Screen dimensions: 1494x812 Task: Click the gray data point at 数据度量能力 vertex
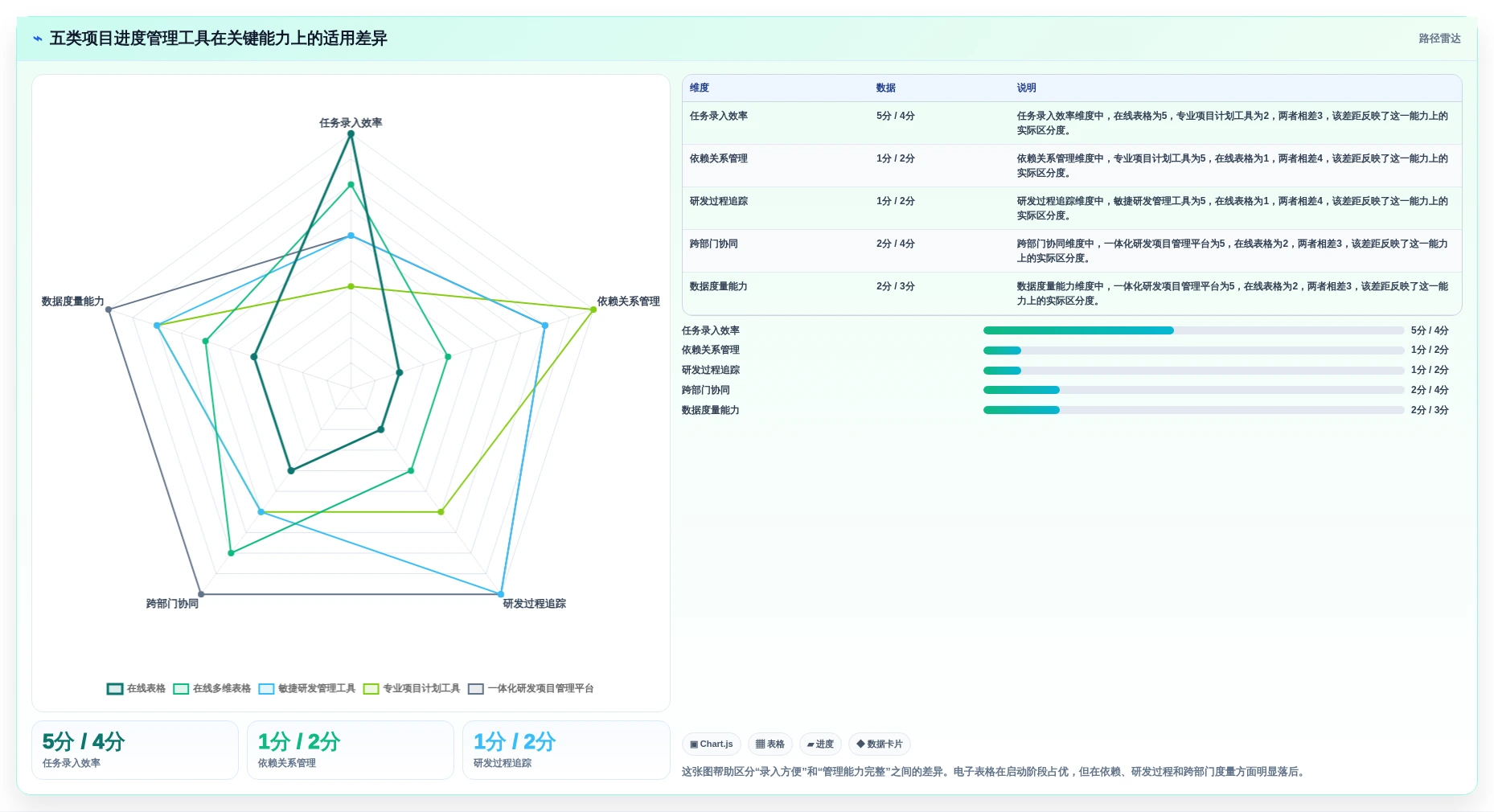click(x=109, y=310)
